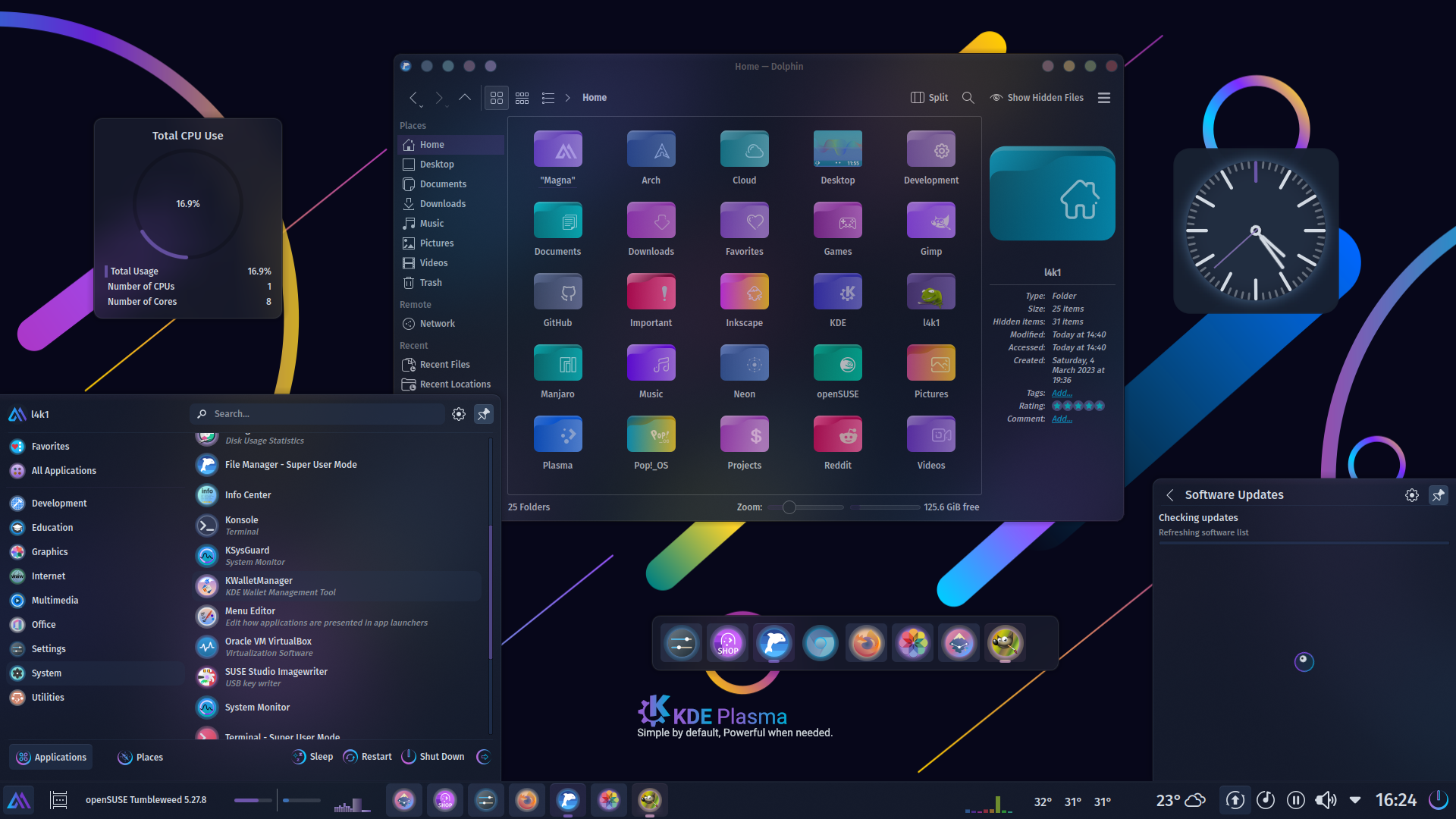
Task: Click the pause icon in system tray
Action: 1296,800
